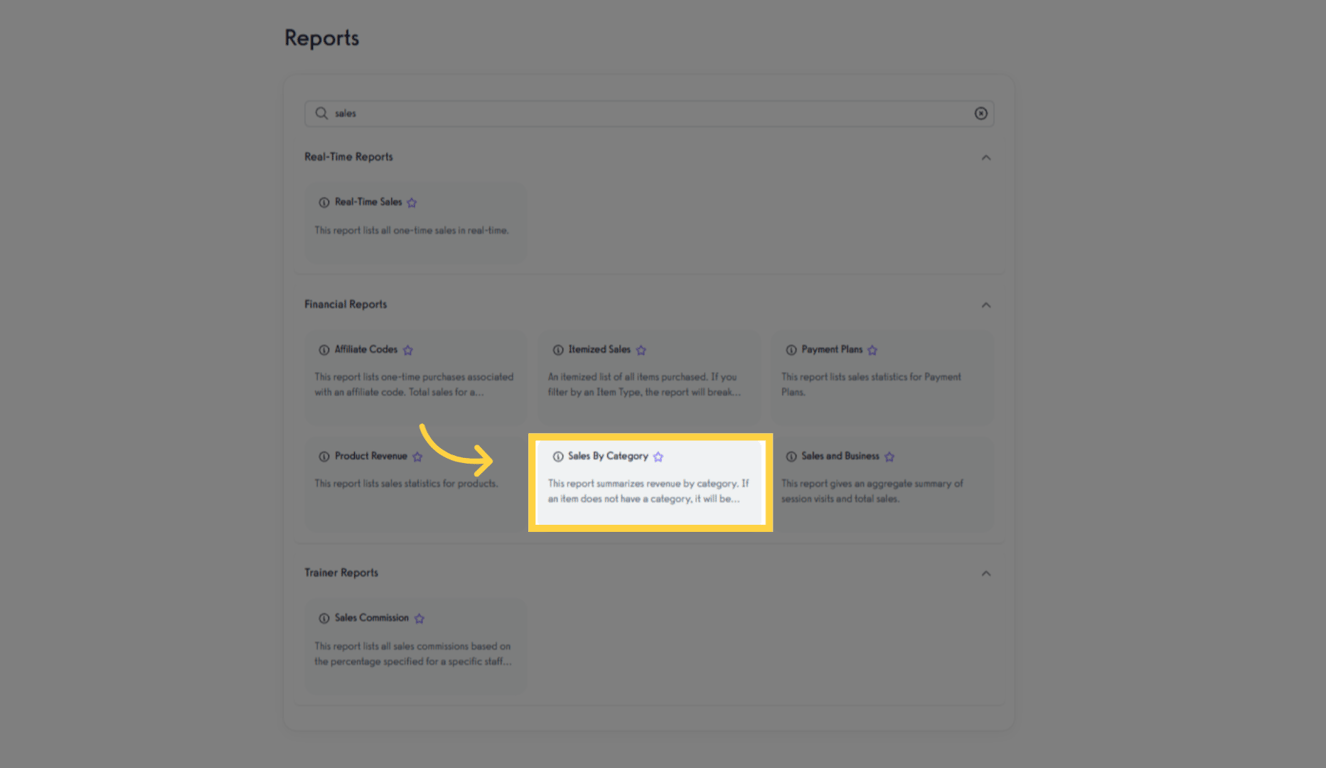Toggle the favorite star on Payment Plans
Viewport: 1326px width, 768px height.
point(872,349)
